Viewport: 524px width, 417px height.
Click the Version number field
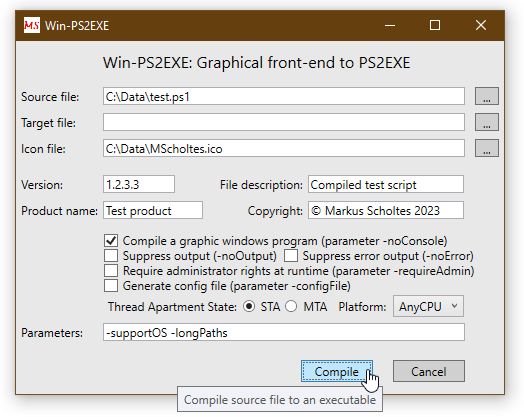click(139, 184)
